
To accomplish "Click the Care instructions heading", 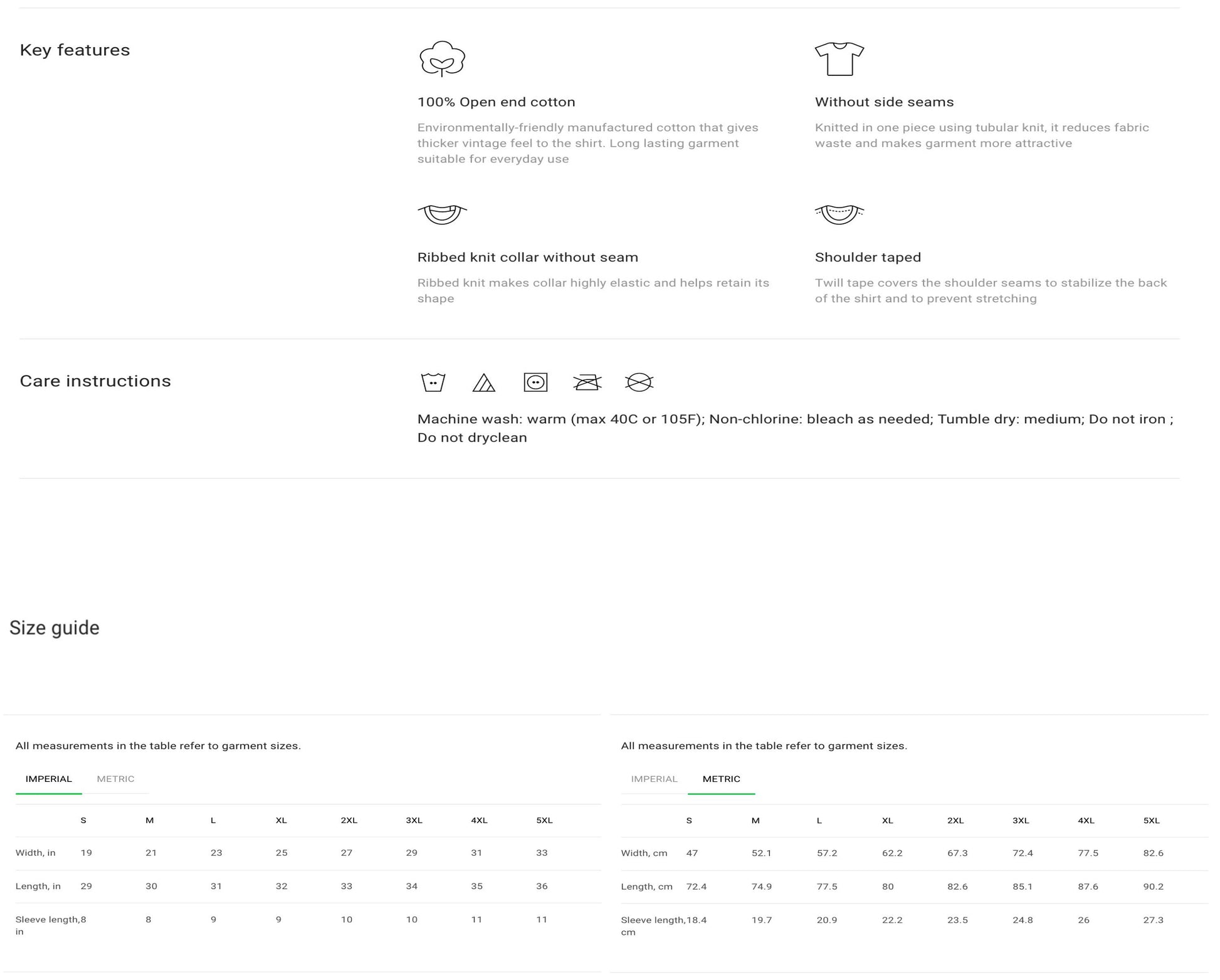I will click(95, 381).
